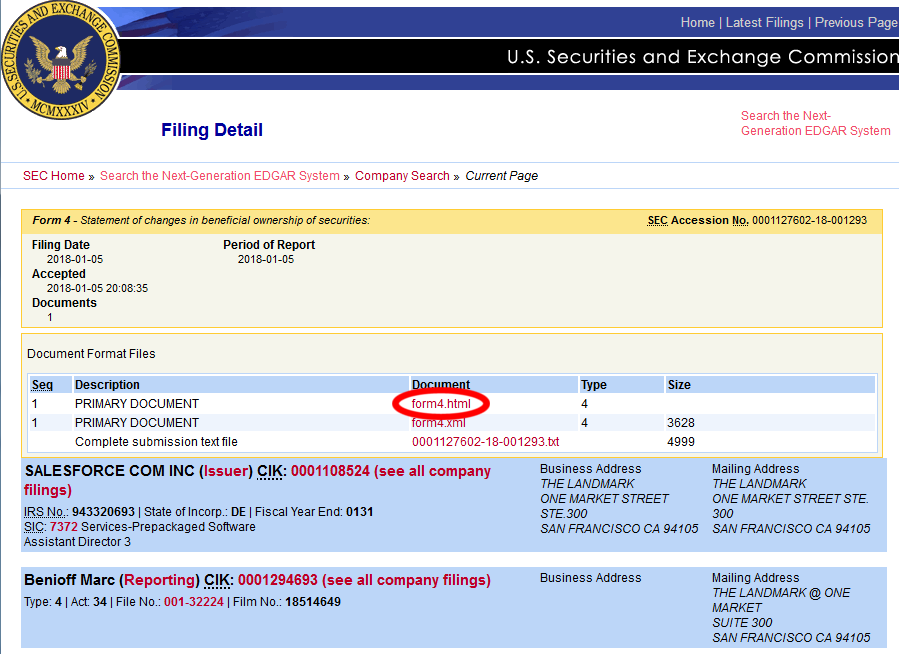This screenshot has height=654, width=899.
Task: Go back via the Previous Page link
Action: 855,22
